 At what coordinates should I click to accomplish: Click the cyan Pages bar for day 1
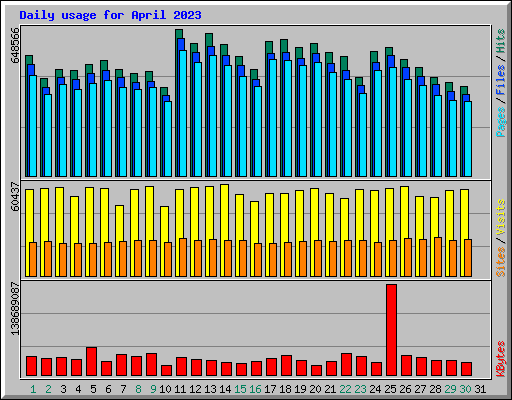pyautogui.click(x=33, y=126)
